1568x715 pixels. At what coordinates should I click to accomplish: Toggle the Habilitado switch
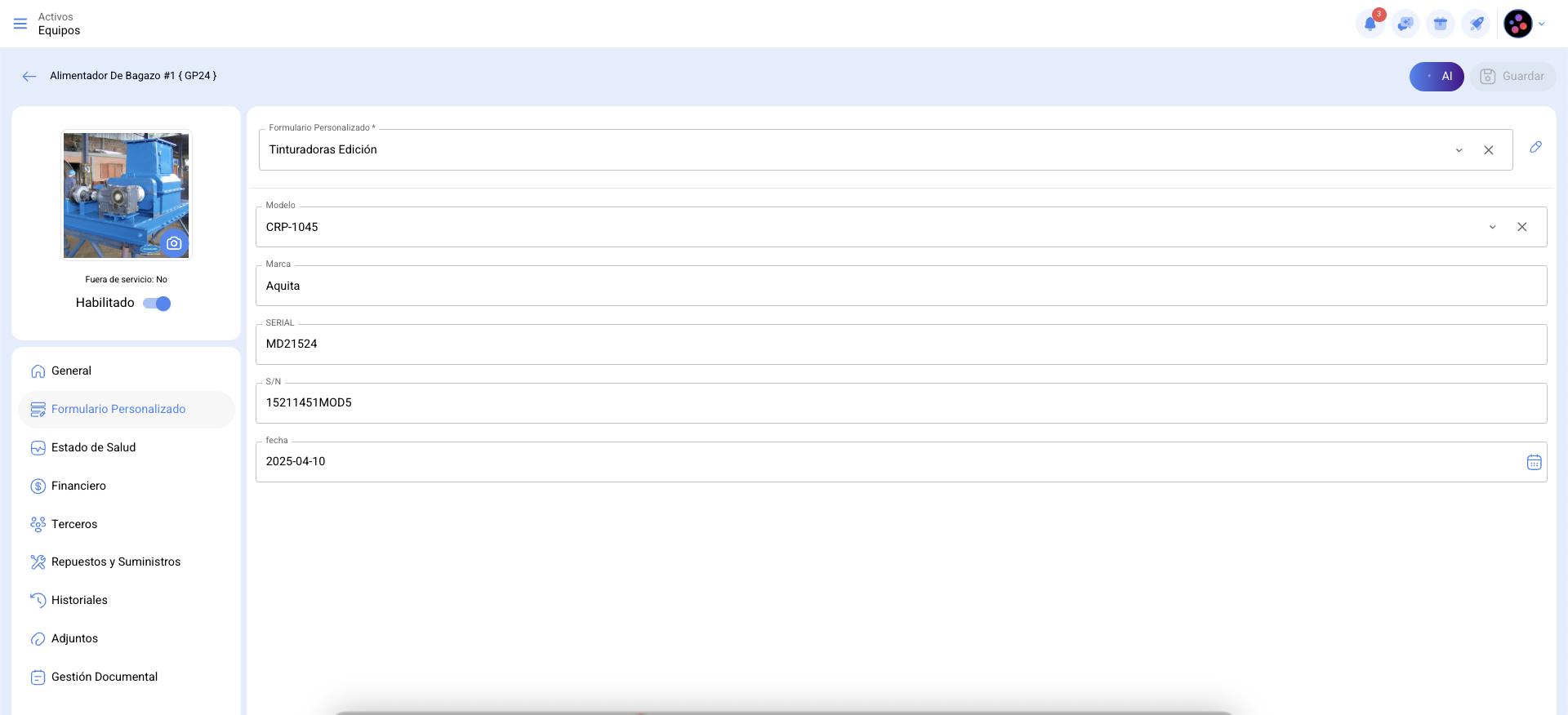[x=157, y=304]
